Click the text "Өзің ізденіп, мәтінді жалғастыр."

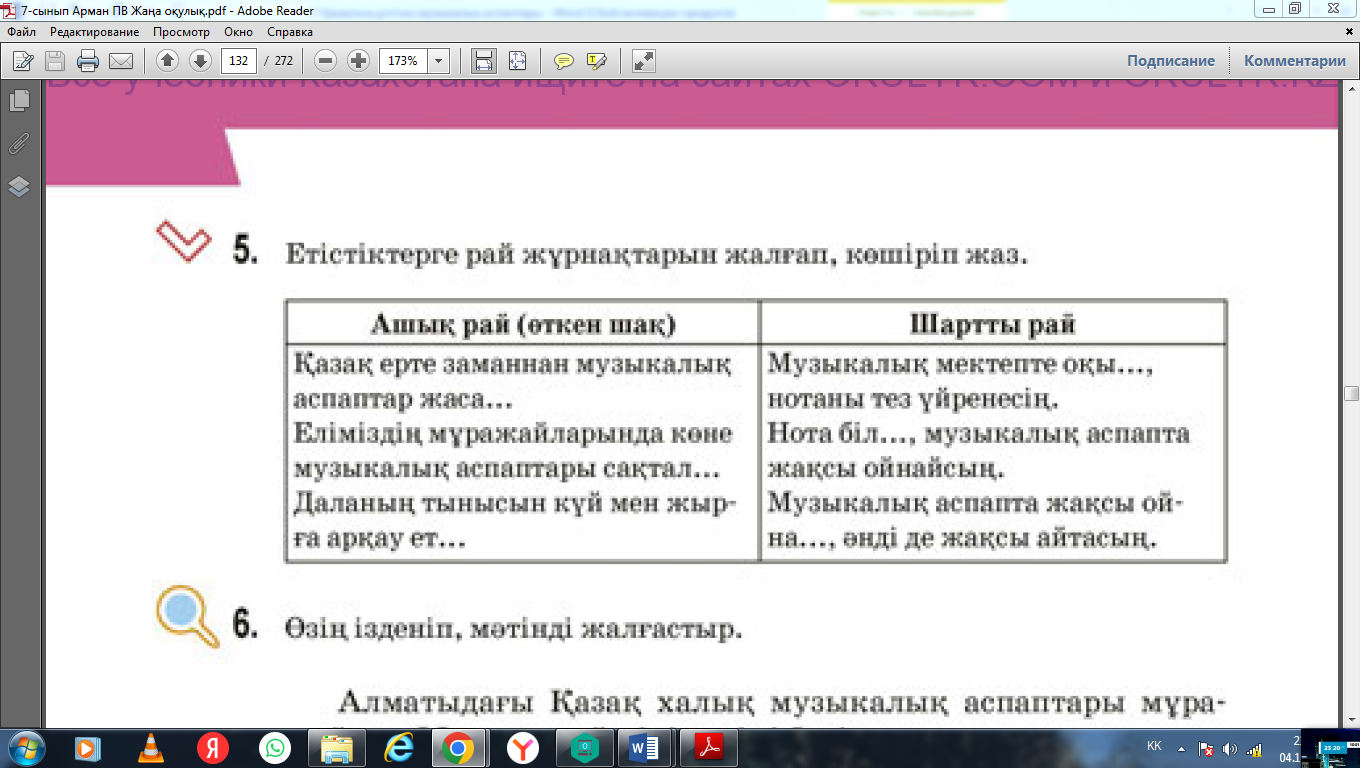click(514, 629)
